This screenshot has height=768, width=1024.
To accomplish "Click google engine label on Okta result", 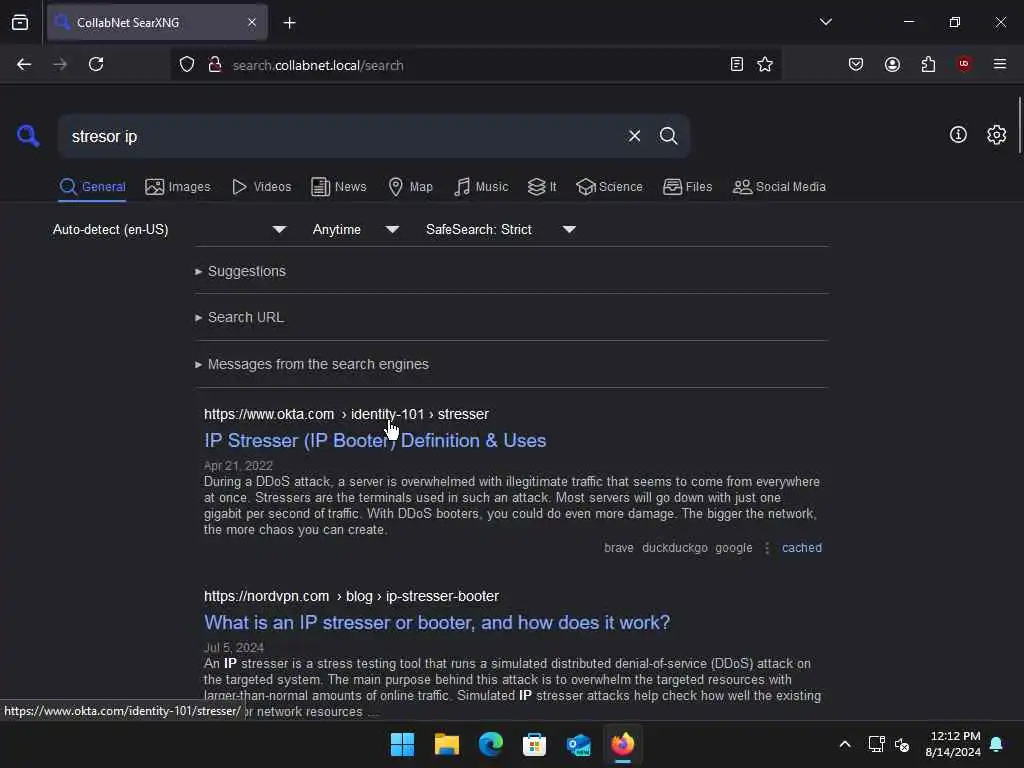I will [x=733, y=548].
